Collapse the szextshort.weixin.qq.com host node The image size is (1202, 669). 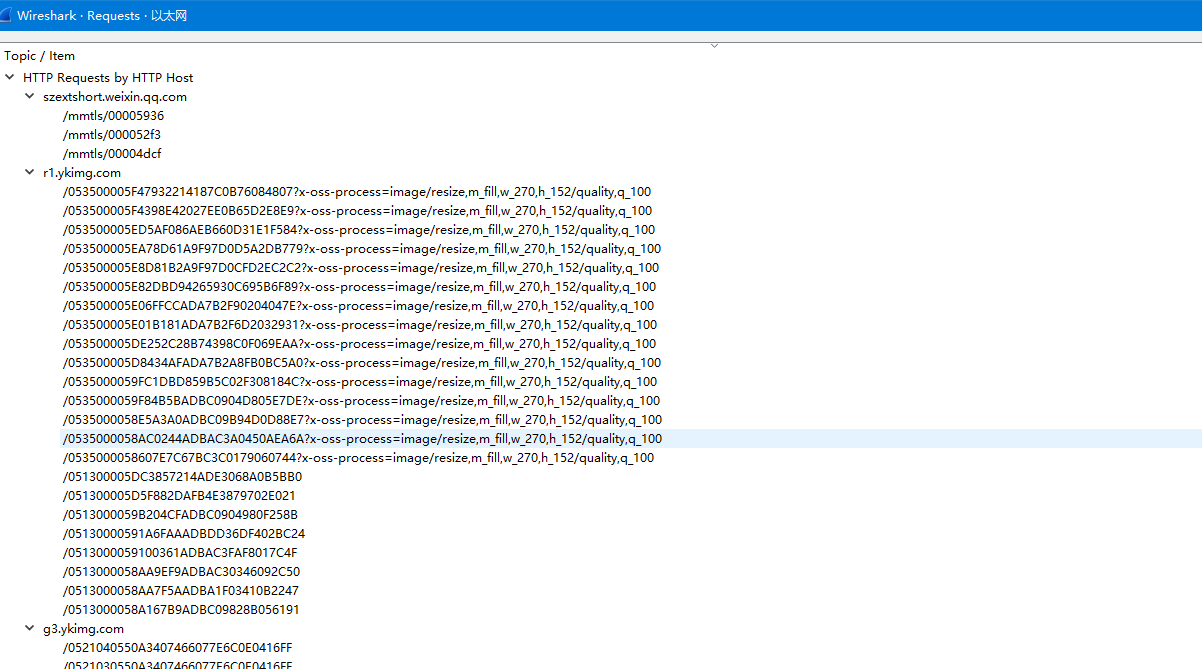coord(30,97)
